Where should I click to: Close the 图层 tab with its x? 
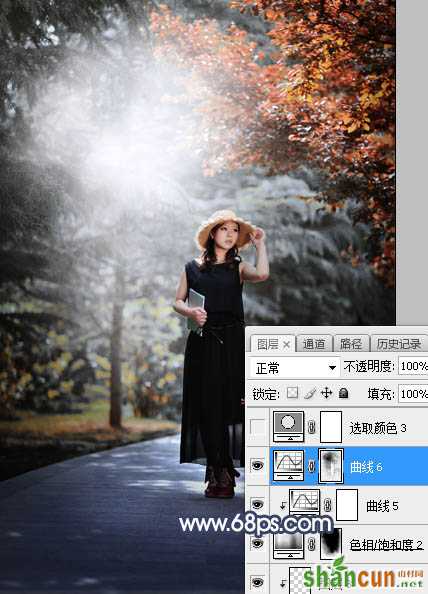pos(286,345)
